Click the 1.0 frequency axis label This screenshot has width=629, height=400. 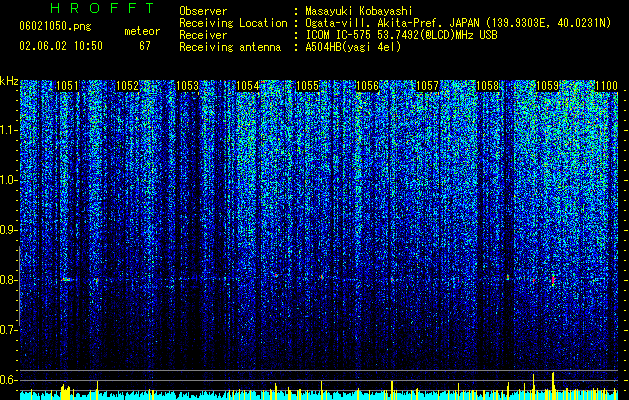click(8, 180)
